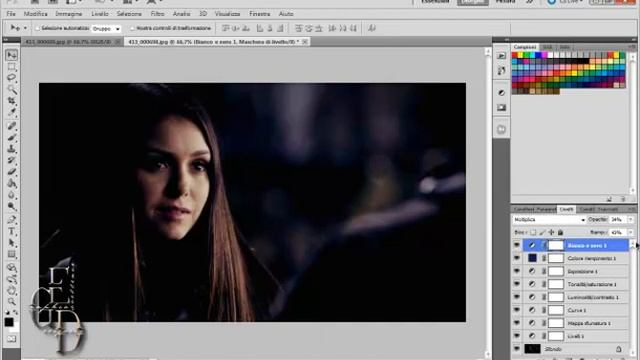
Task: Click the lock all icon in Livelli
Action: click(x=560, y=232)
